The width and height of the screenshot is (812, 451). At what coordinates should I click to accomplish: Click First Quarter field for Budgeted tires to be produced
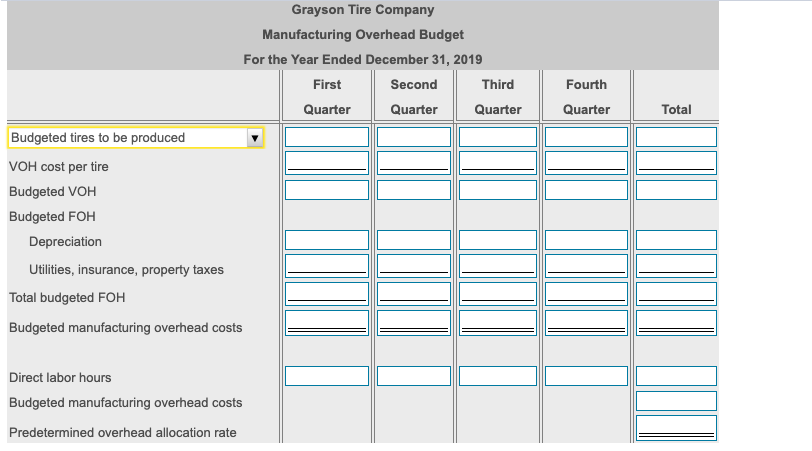[327, 137]
